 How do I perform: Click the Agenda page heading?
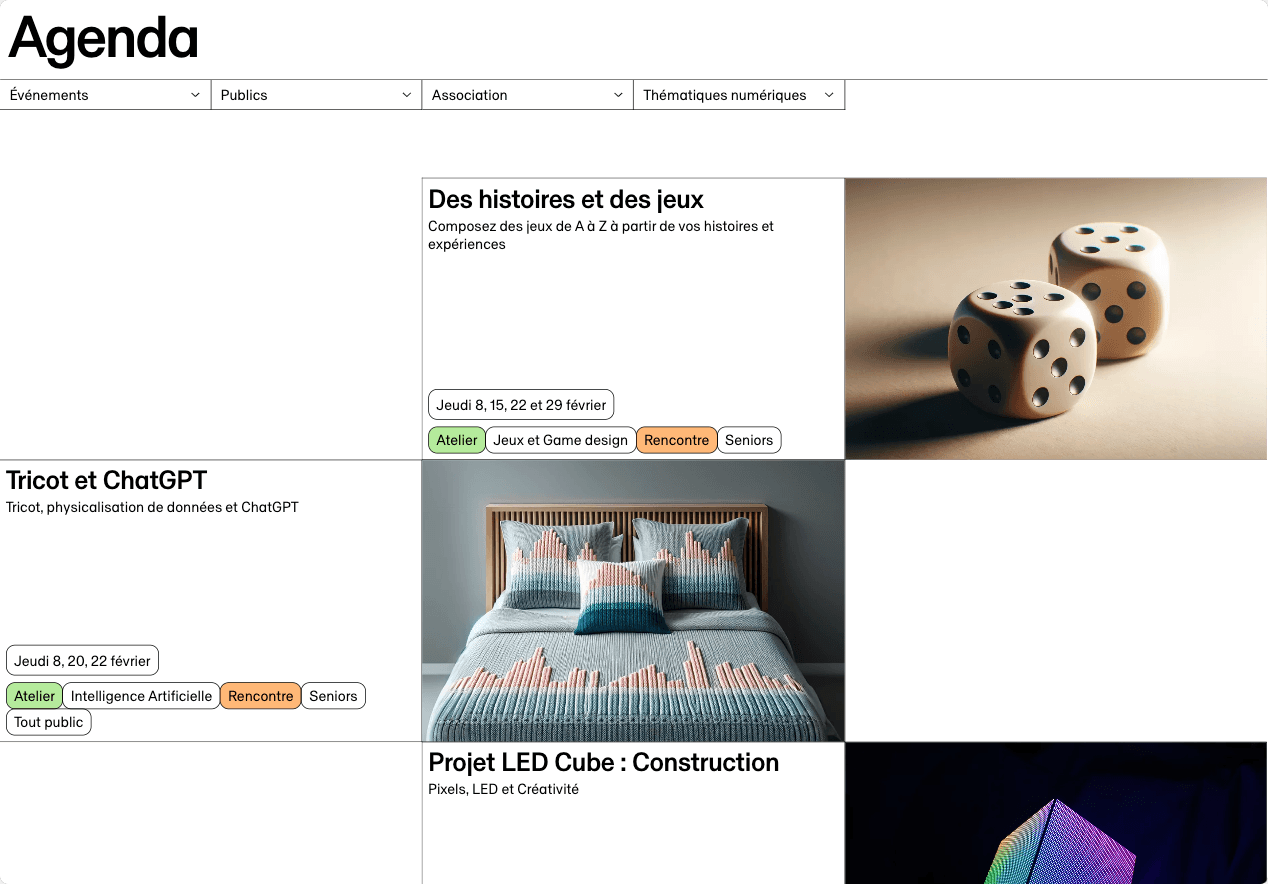click(x=103, y=39)
